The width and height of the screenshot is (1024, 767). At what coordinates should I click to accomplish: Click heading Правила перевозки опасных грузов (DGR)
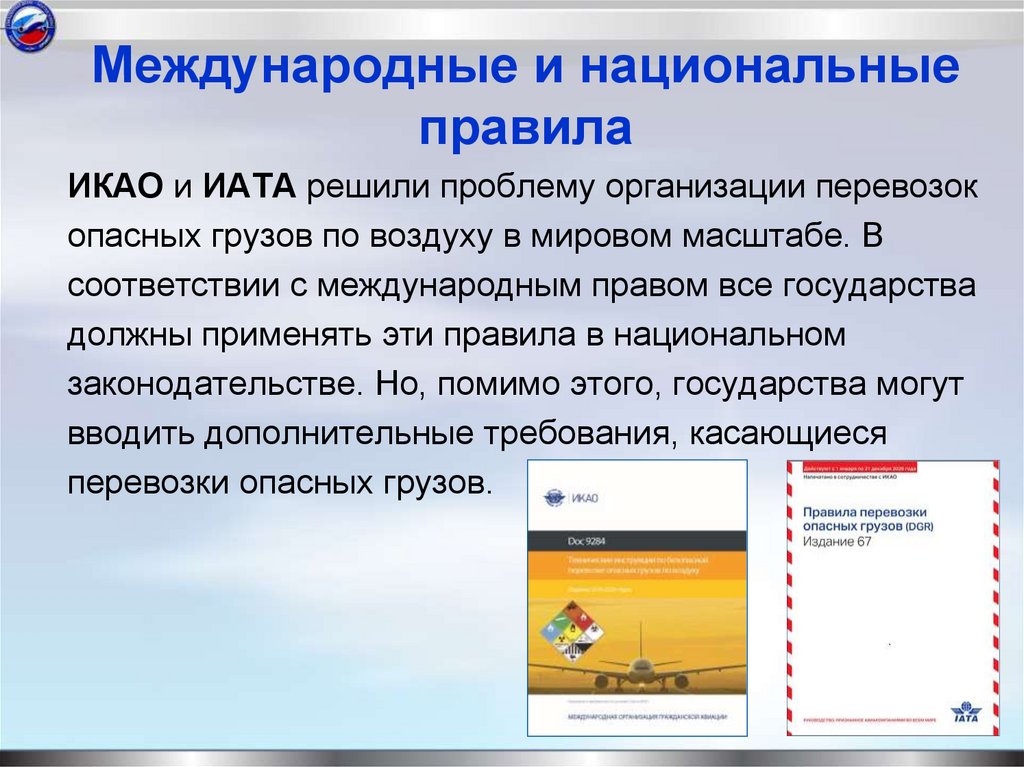(x=868, y=520)
